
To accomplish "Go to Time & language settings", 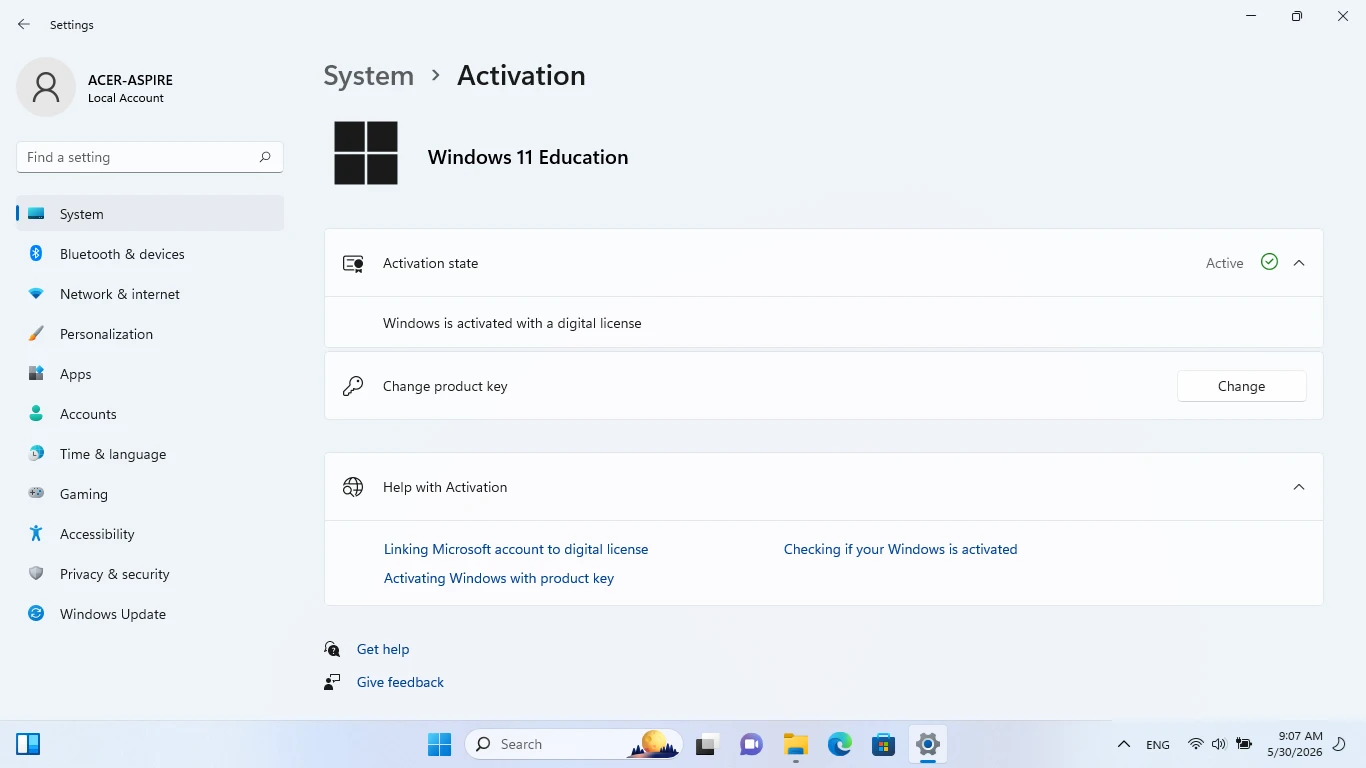I will 150,454.
